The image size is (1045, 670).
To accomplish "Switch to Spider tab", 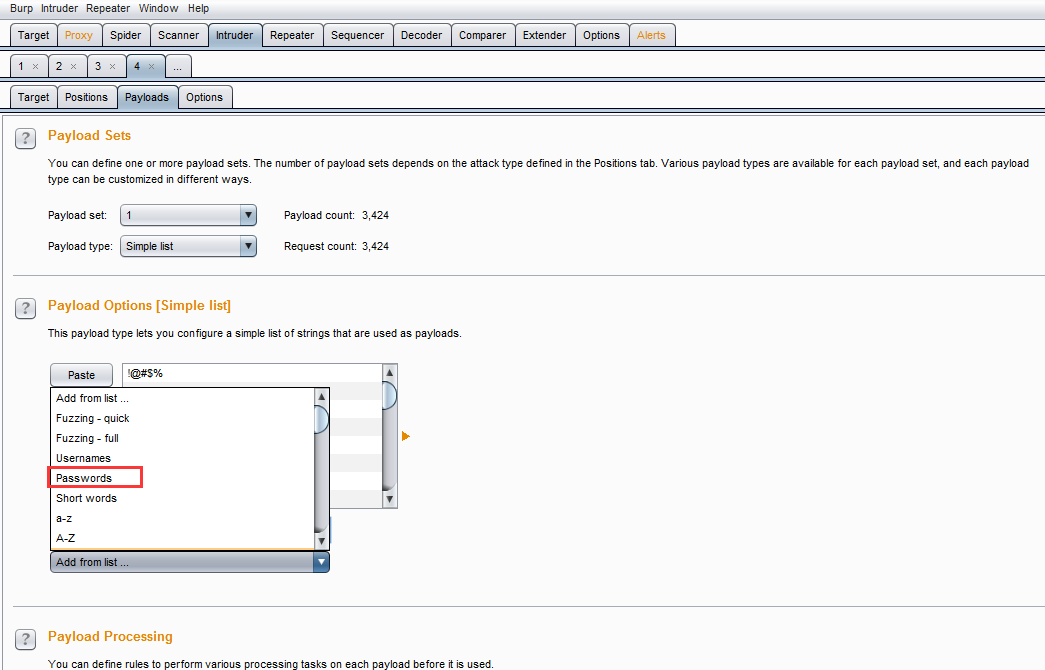I will pyautogui.click(x=125, y=35).
